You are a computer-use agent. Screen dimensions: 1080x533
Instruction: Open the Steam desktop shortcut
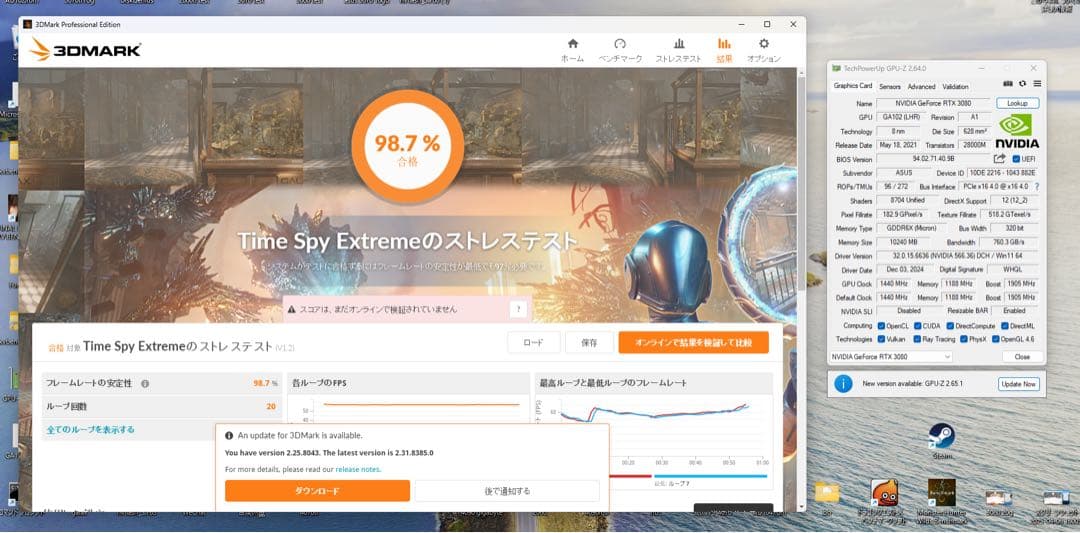click(x=942, y=441)
